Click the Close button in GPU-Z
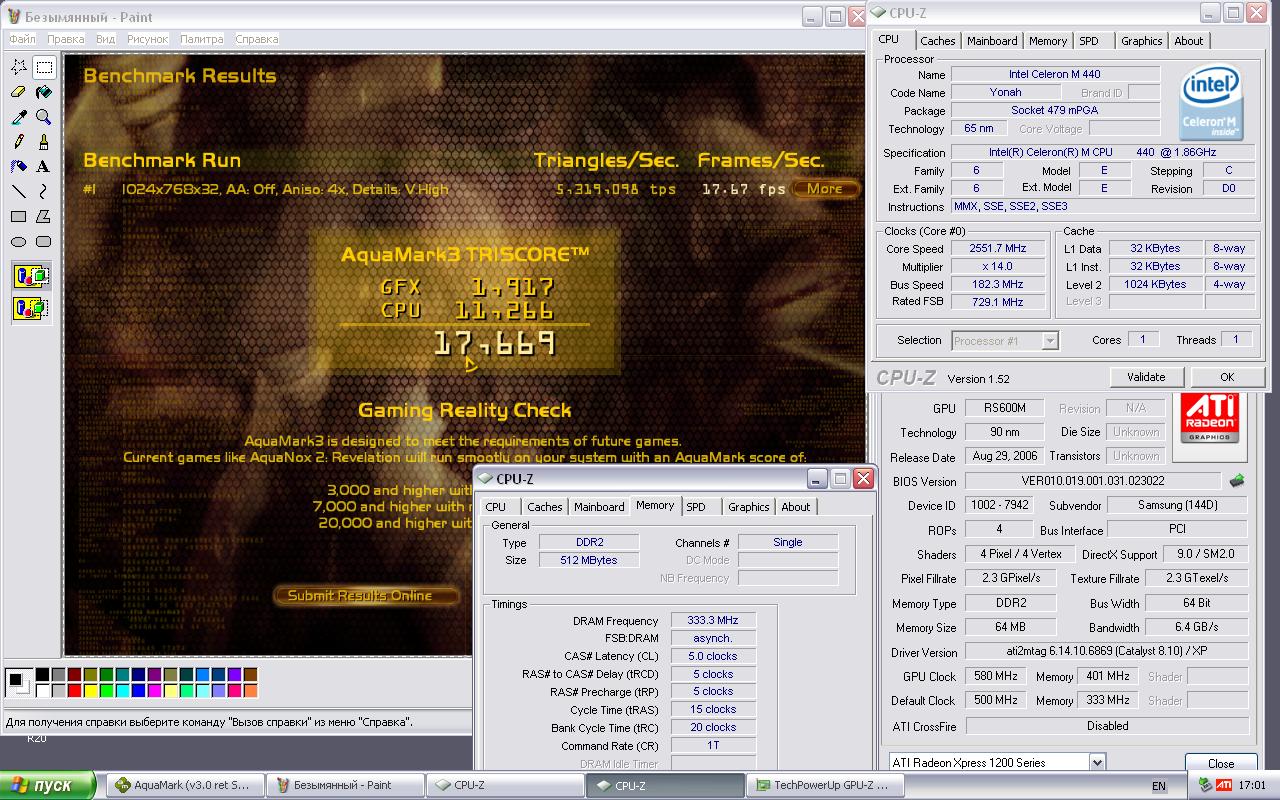This screenshot has width=1280, height=800. point(1221,763)
